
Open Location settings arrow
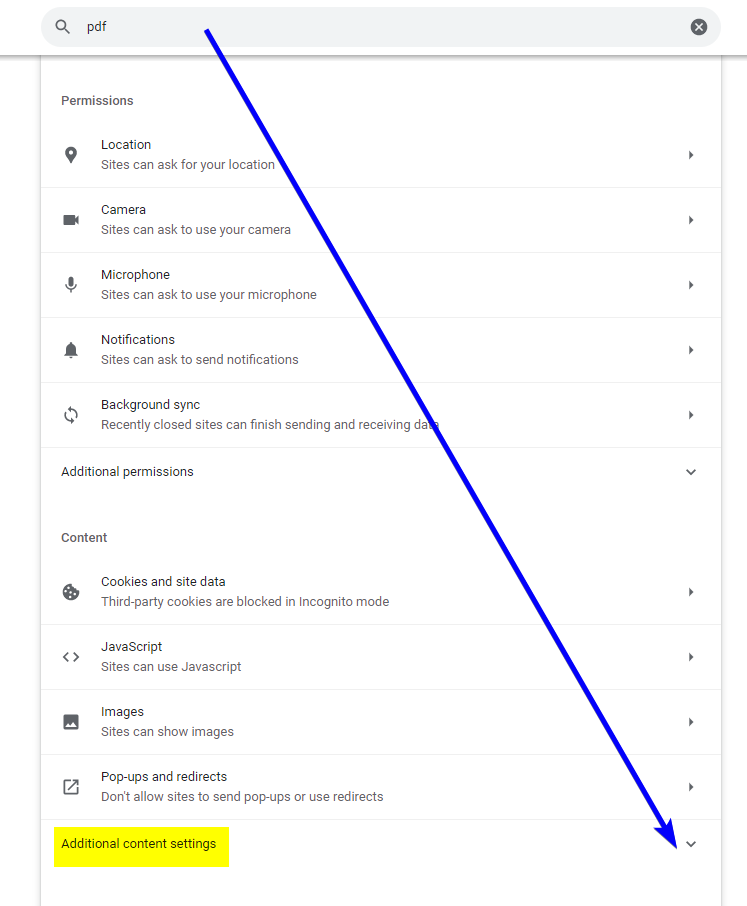(690, 155)
